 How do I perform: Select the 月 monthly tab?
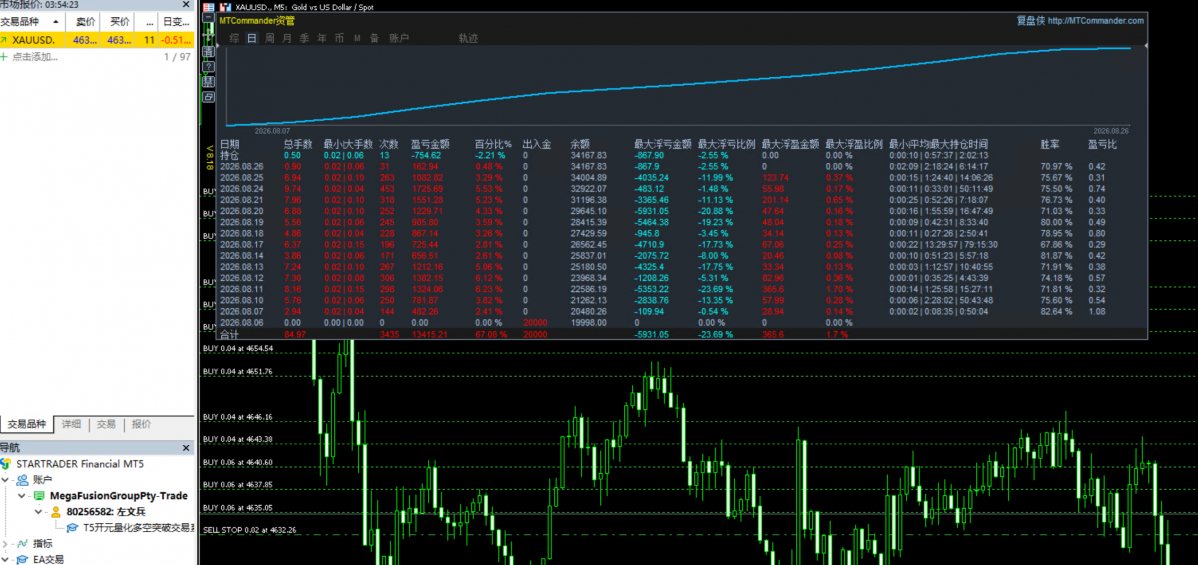tap(287, 37)
